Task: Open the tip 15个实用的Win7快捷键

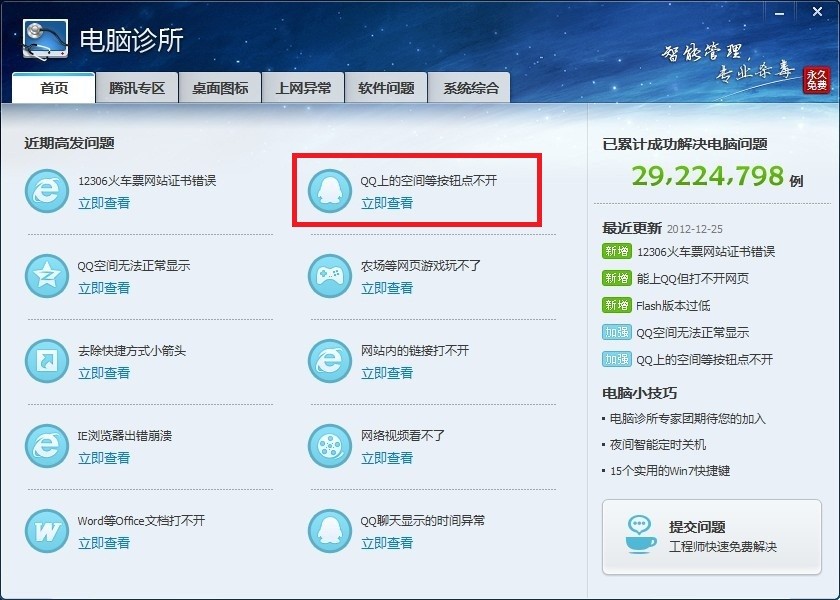Action: (x=669, y=470)
